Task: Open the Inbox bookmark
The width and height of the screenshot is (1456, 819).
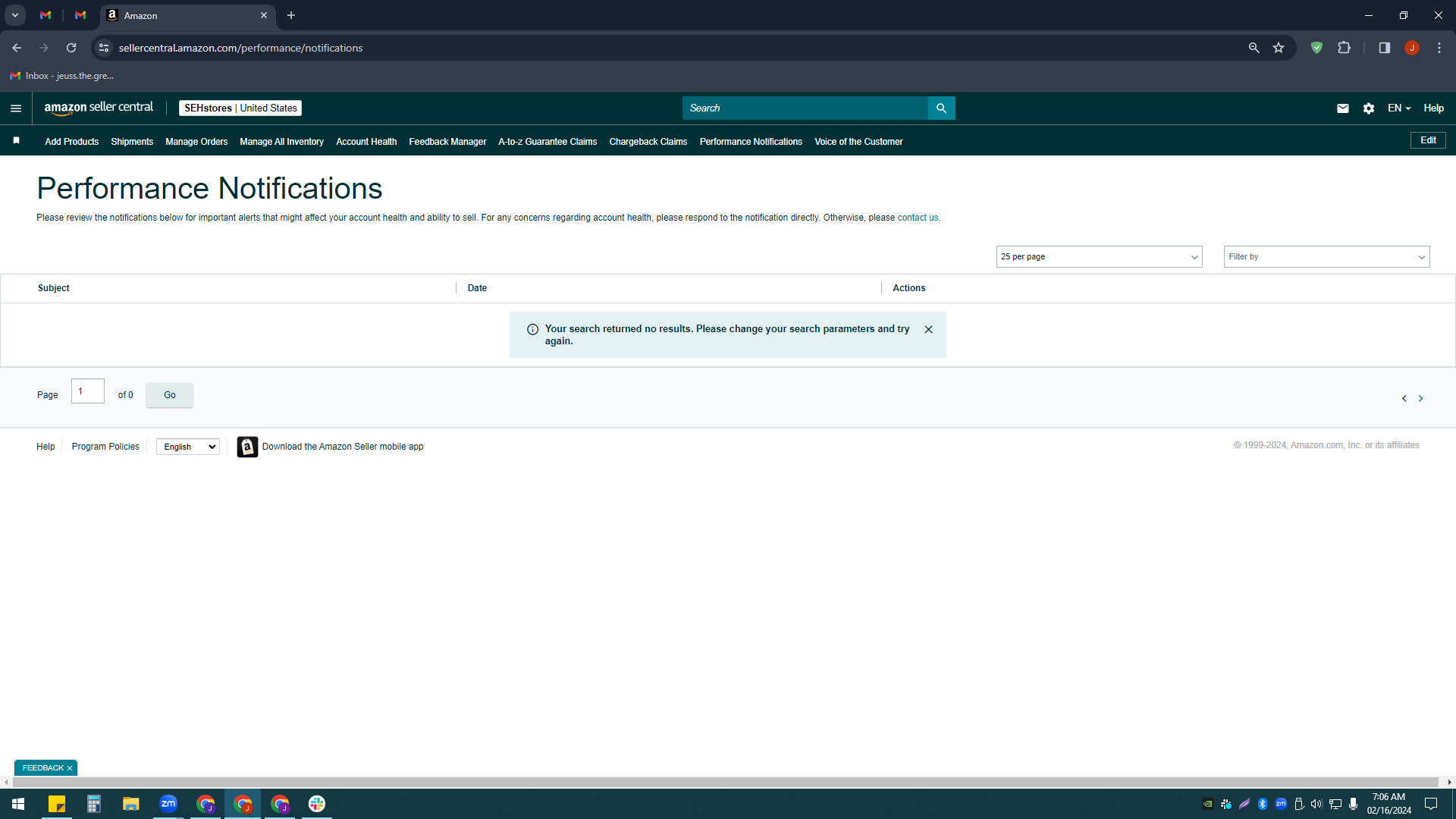Action: 61,76
